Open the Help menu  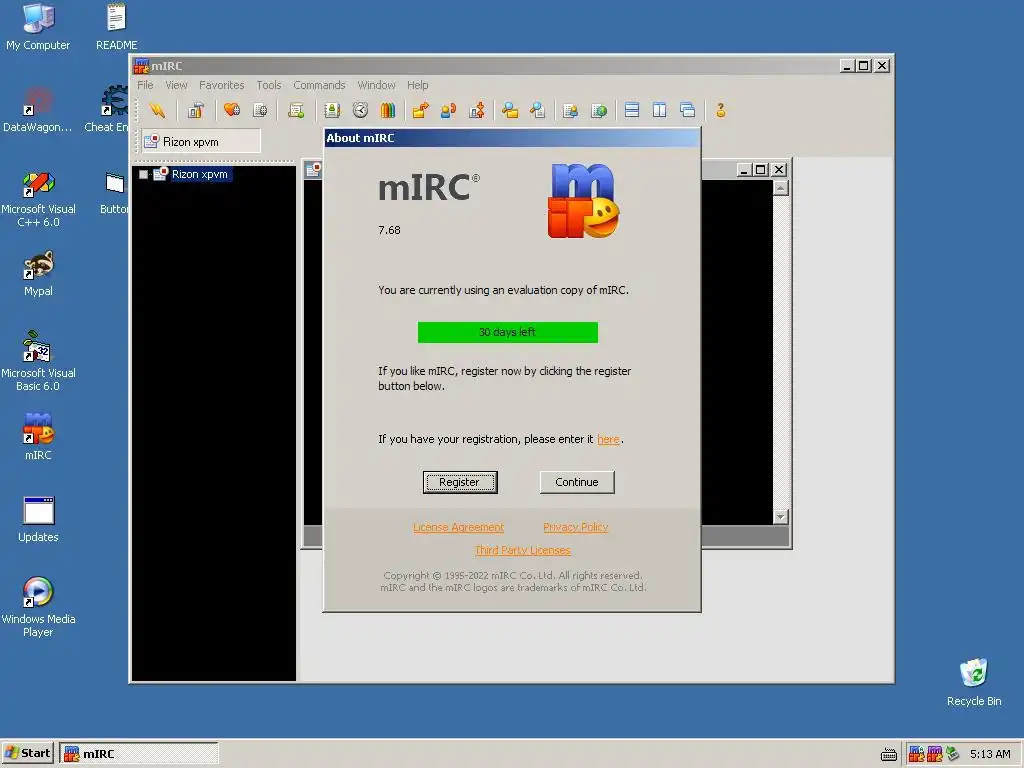tap(417, 85)
